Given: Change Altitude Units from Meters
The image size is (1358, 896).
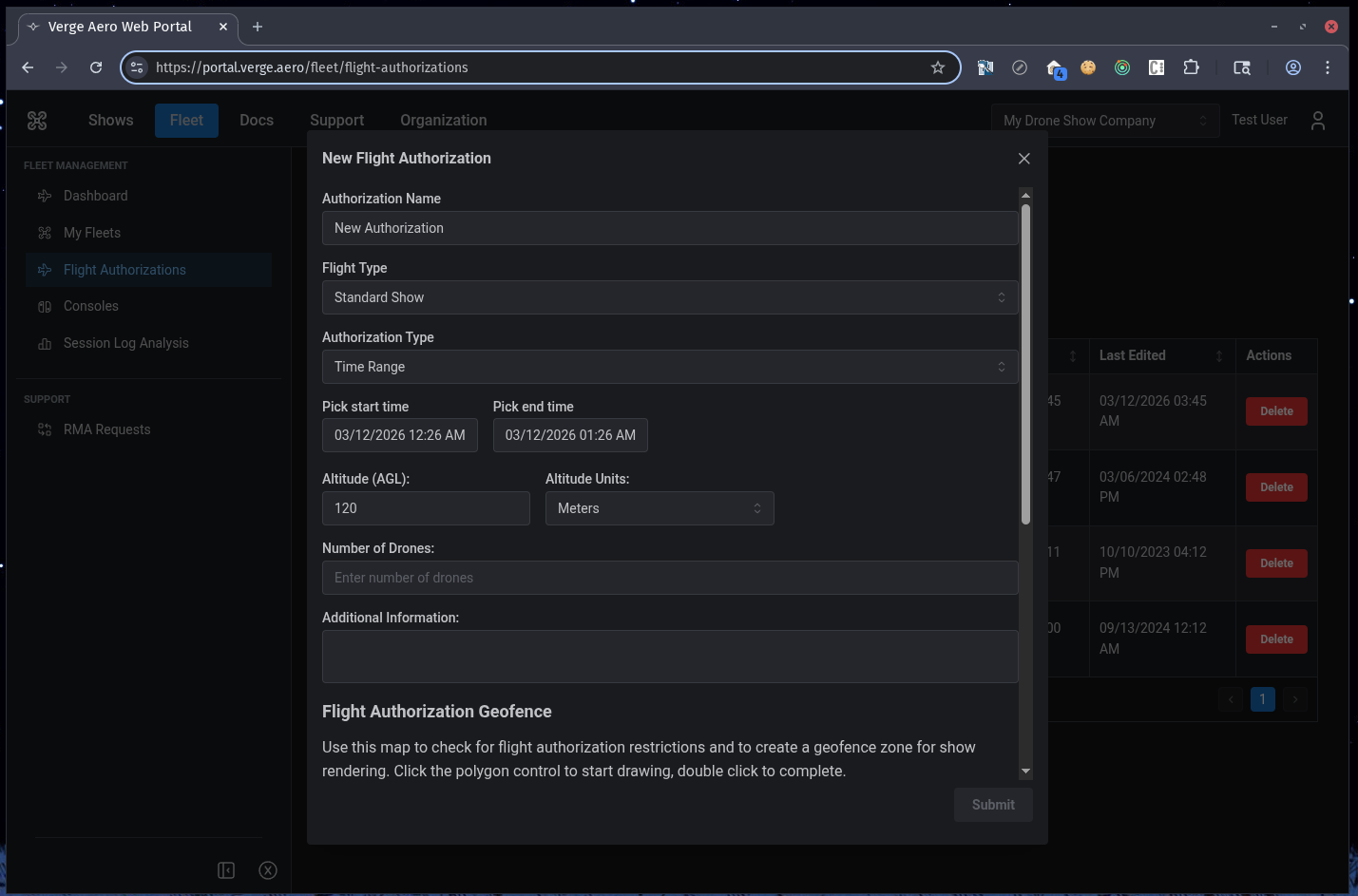Looking at the screenshot, I should (659, 508).
